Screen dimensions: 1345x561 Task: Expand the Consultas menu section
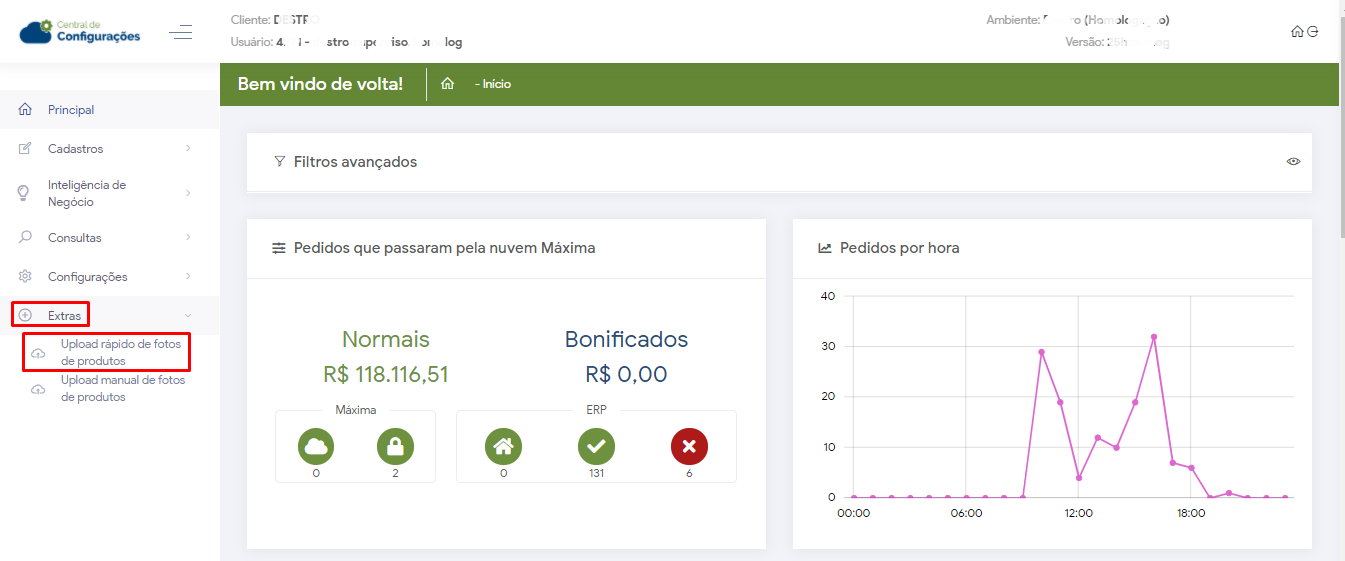tap(188, 238)
